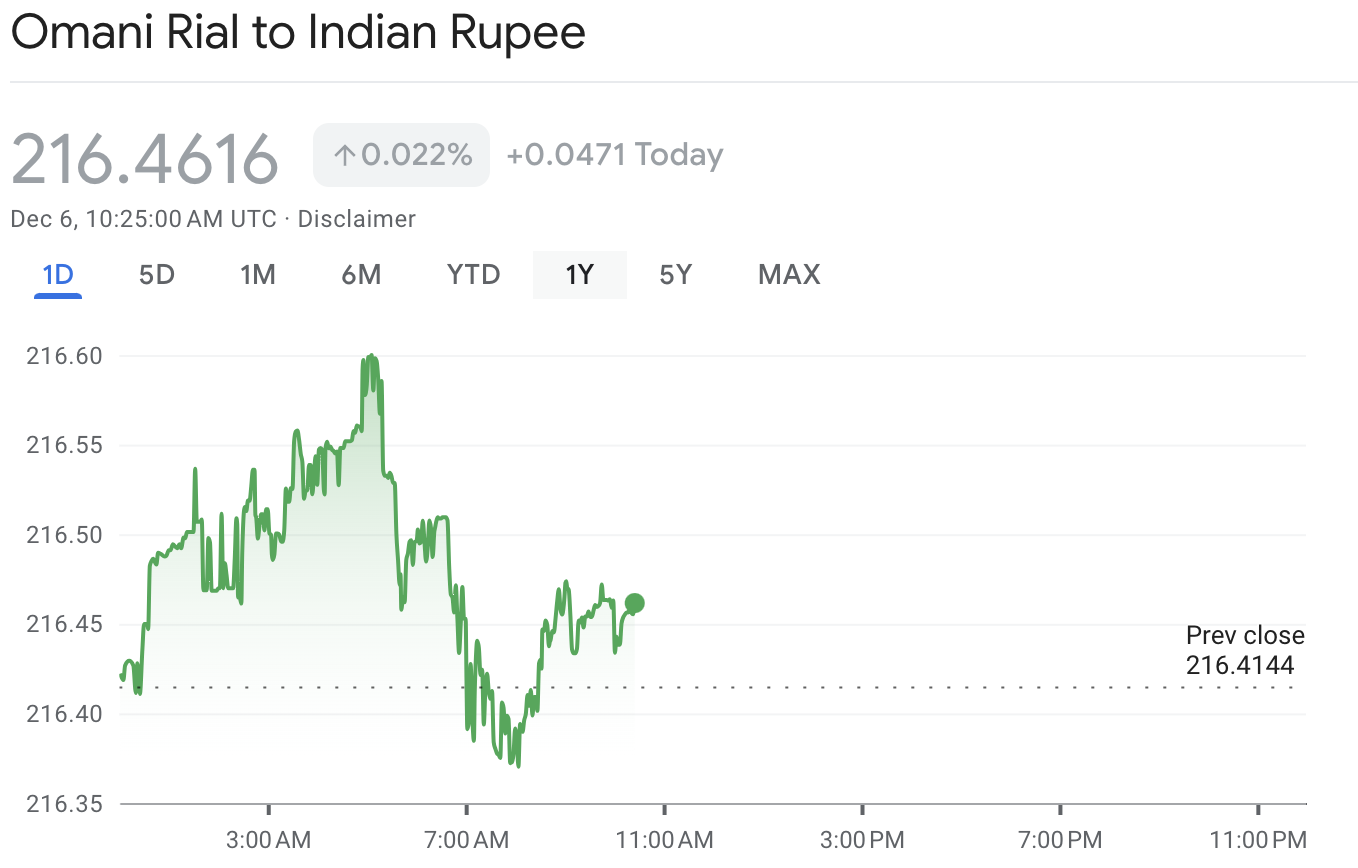Click the 3:00 AM axis marker

tap(268, 838)
